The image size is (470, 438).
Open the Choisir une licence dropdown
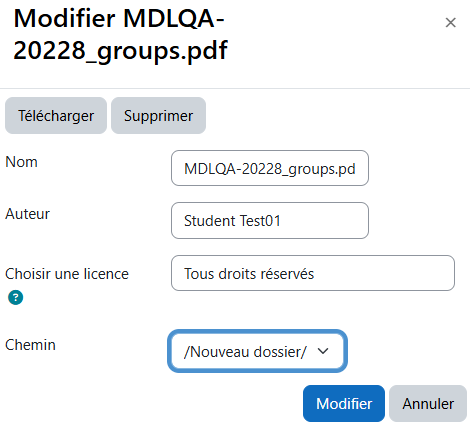pos(313,273)
